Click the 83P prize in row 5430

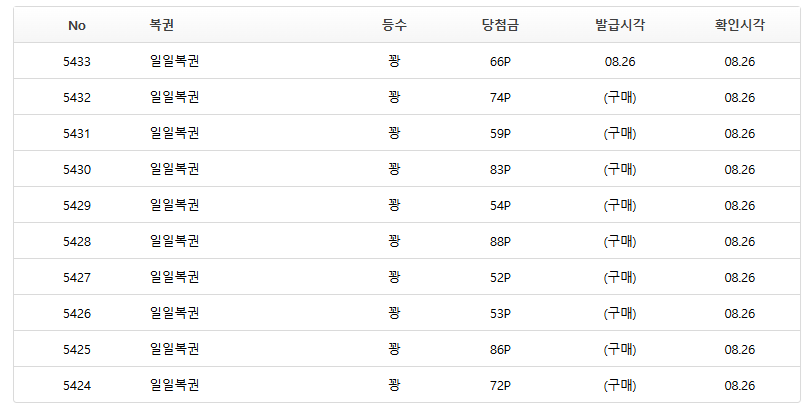[500, 170]
